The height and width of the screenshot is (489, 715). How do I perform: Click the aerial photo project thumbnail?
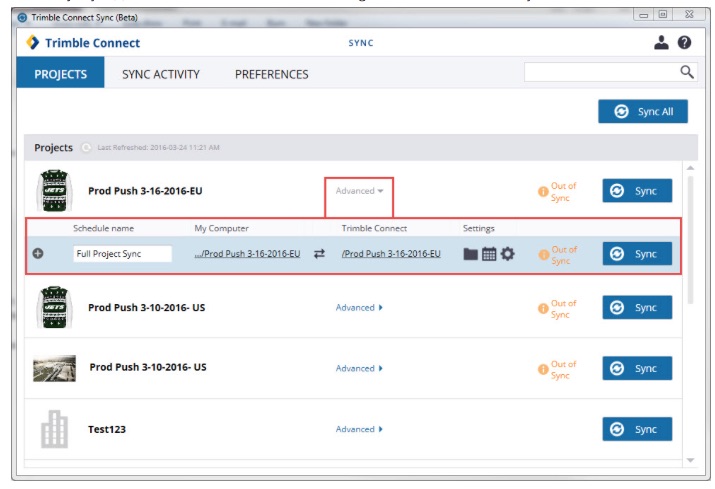55,368
